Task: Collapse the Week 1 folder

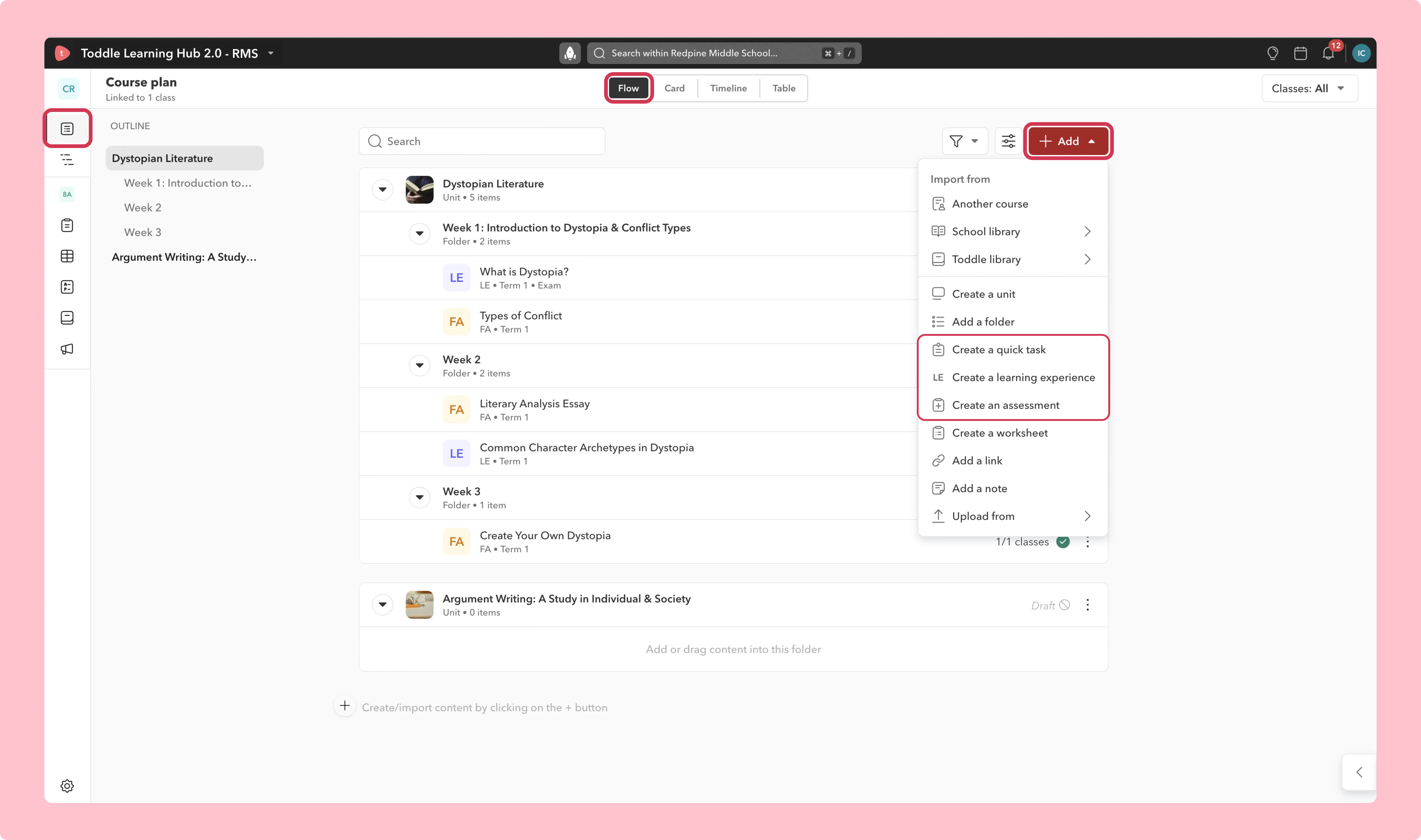Action: click(419, 234)
